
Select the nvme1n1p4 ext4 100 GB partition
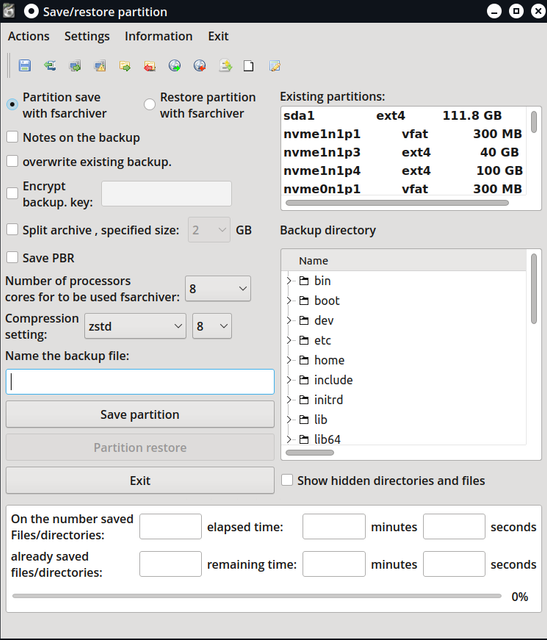point(404,171)
